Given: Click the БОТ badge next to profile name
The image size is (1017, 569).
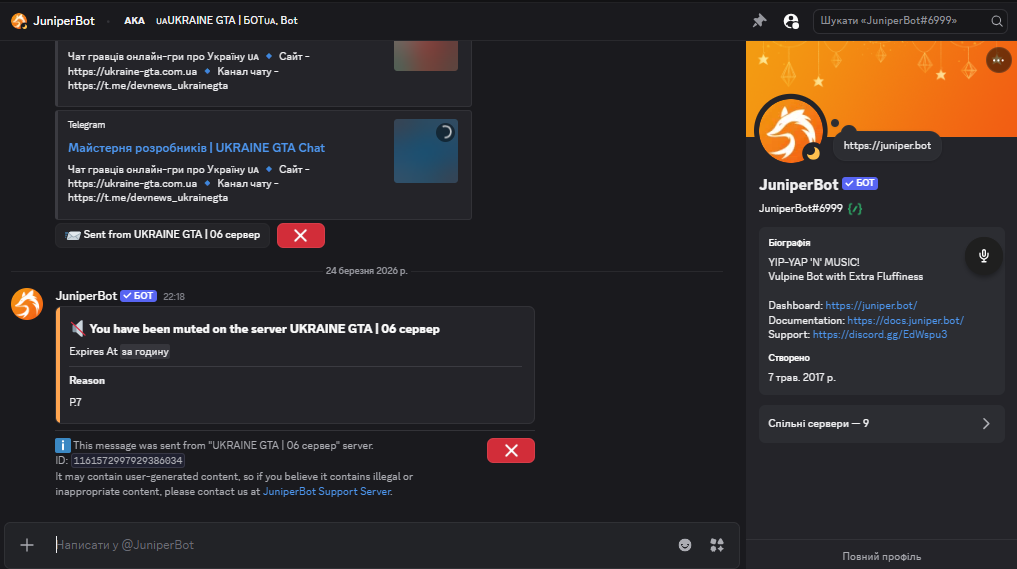Looking at the screenshot, I should tap(860, 184).
